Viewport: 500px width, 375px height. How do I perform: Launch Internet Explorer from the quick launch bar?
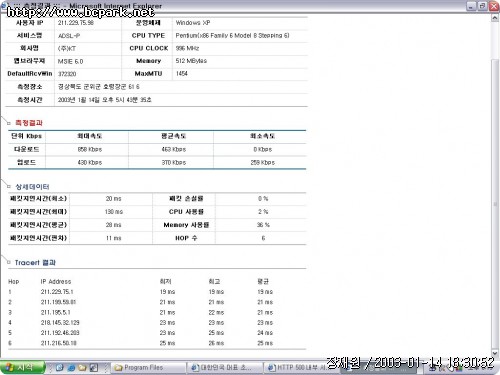click(71, 368)
